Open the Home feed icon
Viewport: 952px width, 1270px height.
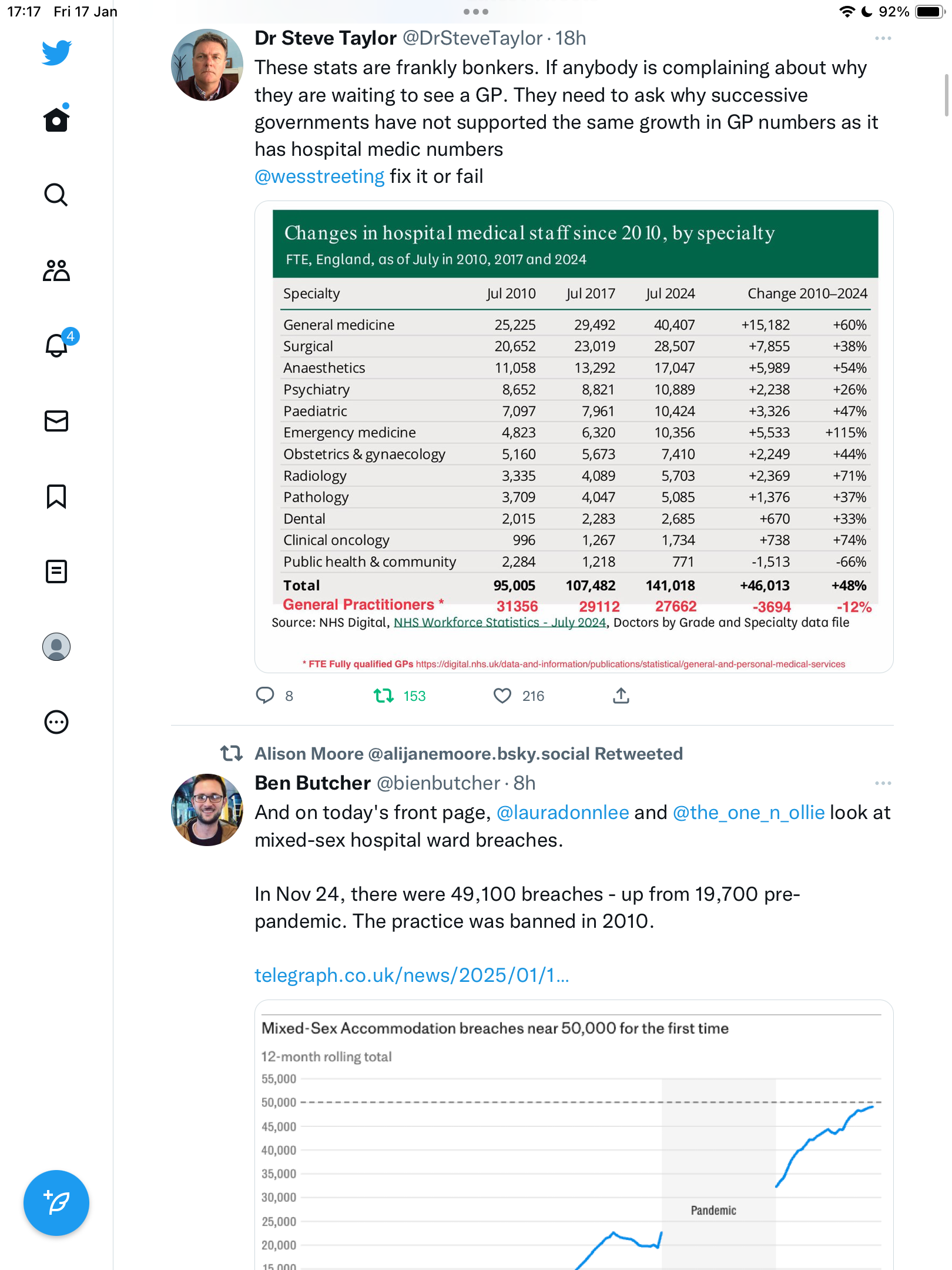[56, 119]
